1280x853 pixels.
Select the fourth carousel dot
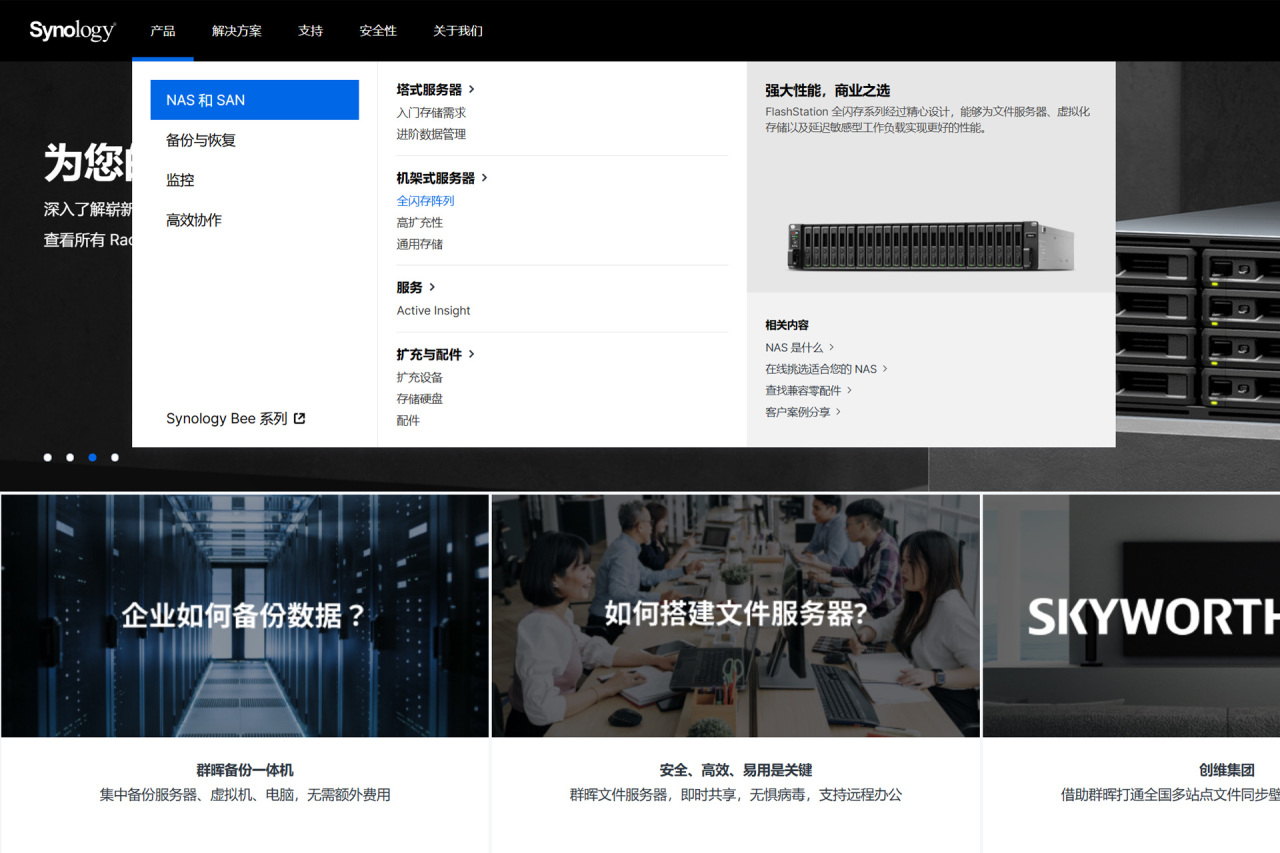[115, 457]
